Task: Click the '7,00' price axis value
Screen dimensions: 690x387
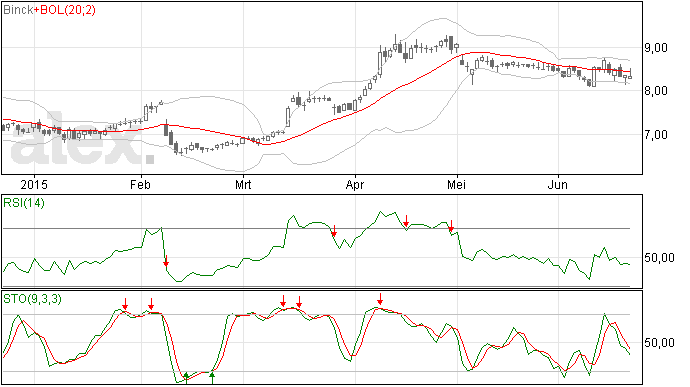Action: [656, 135]
